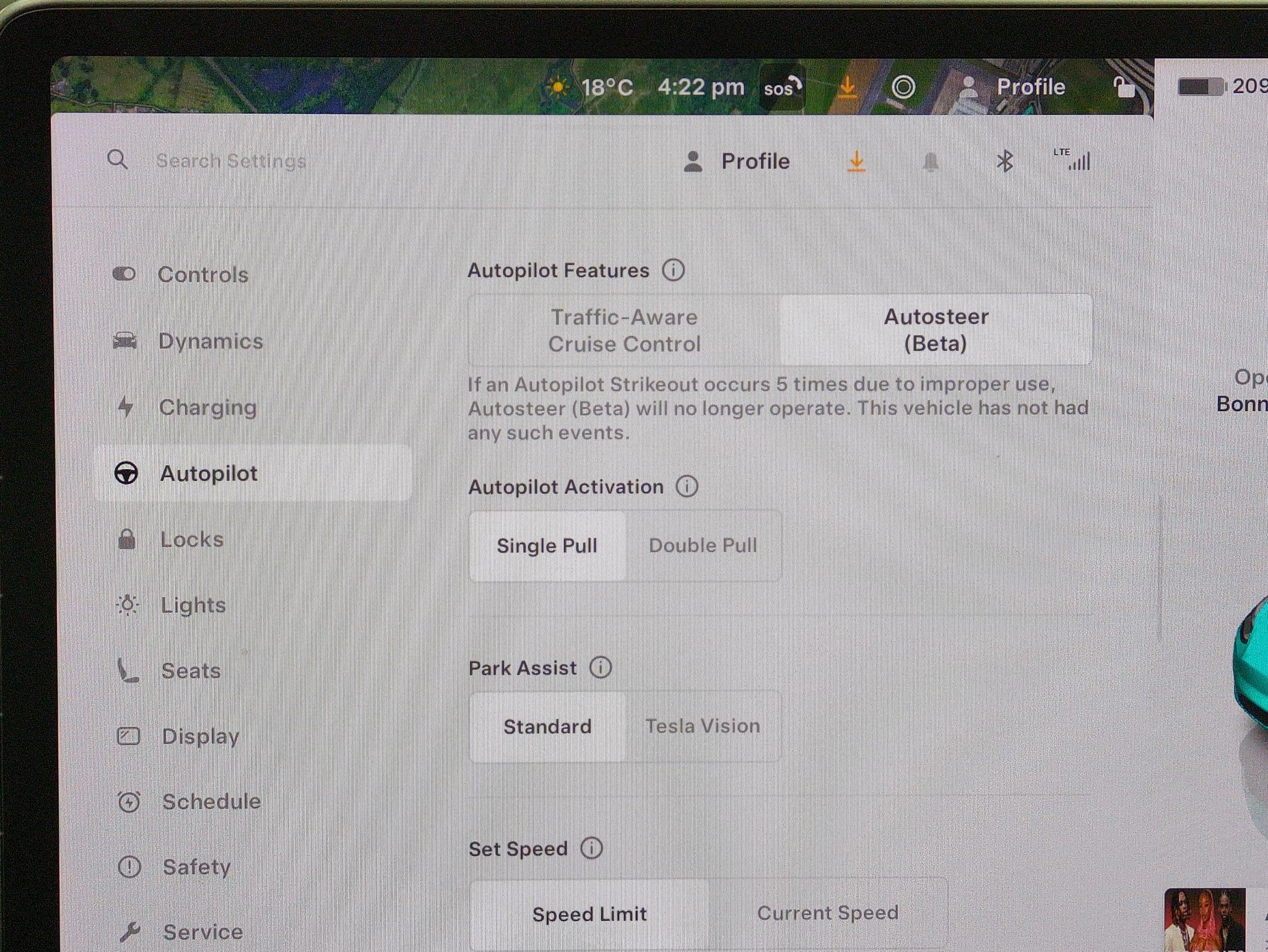Click the Service wrench icon
The width and height of the screenshot is (1268, 952).
[130, 932]
